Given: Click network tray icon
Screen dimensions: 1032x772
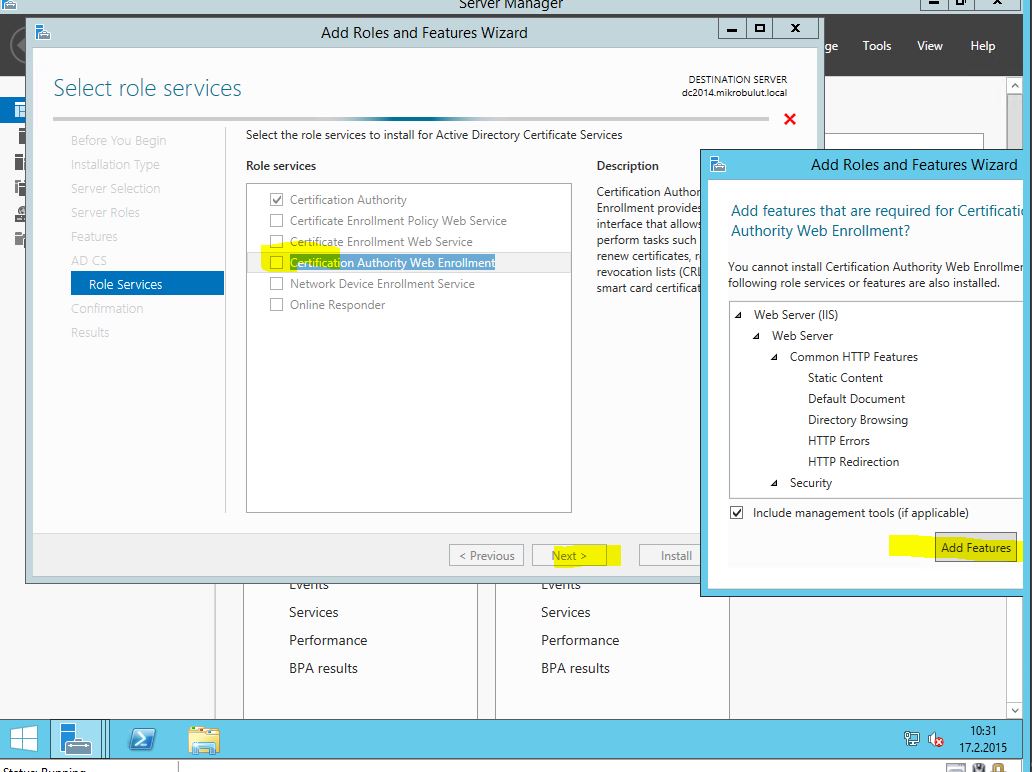Looking at the screenshot, I should coord(912,739).
